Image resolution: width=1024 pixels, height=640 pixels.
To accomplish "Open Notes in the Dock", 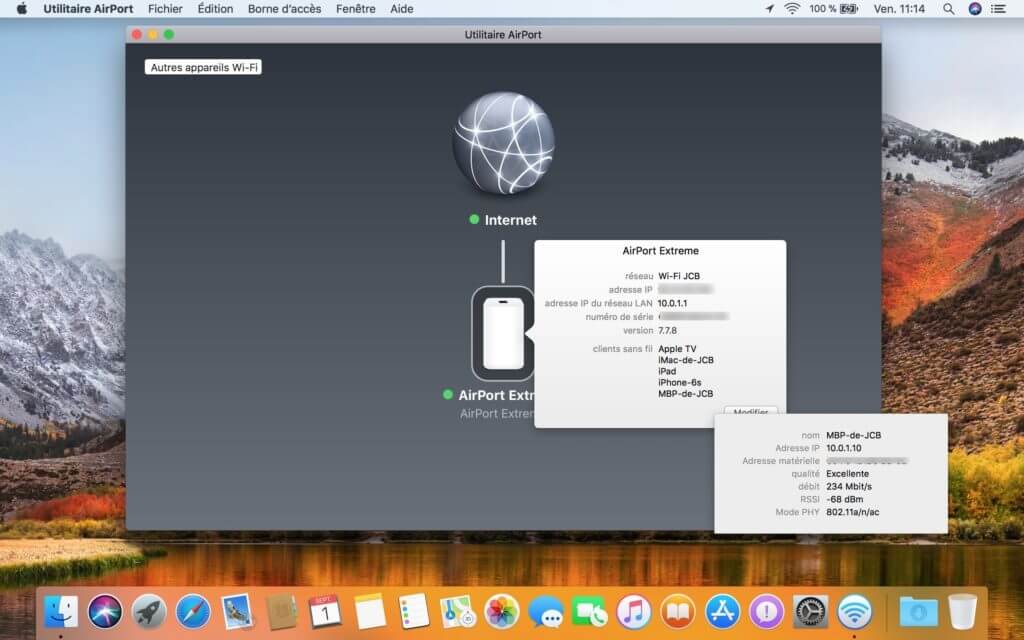I will click(370, 612).
